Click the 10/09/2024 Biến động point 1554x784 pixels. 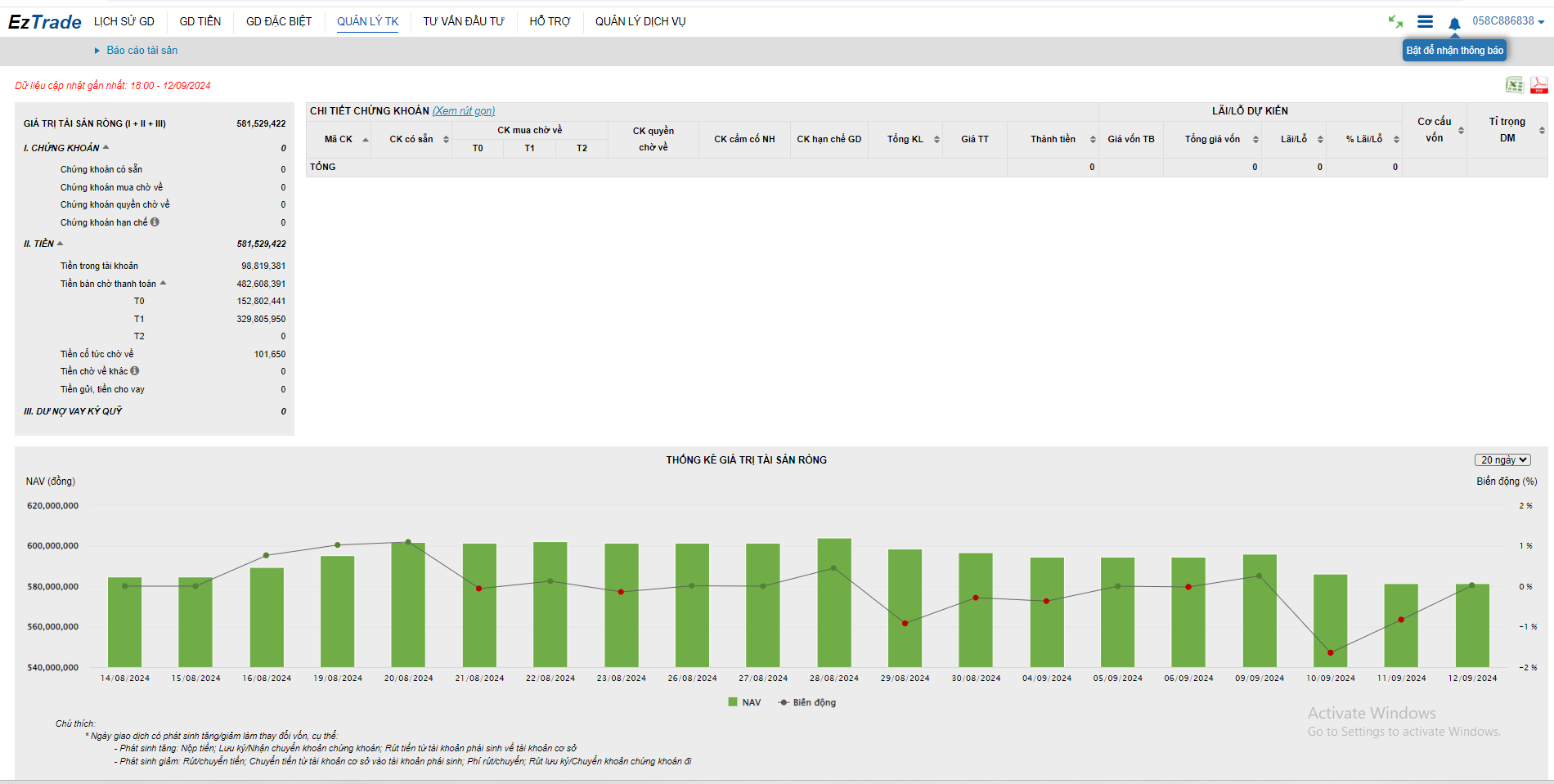1331,652
